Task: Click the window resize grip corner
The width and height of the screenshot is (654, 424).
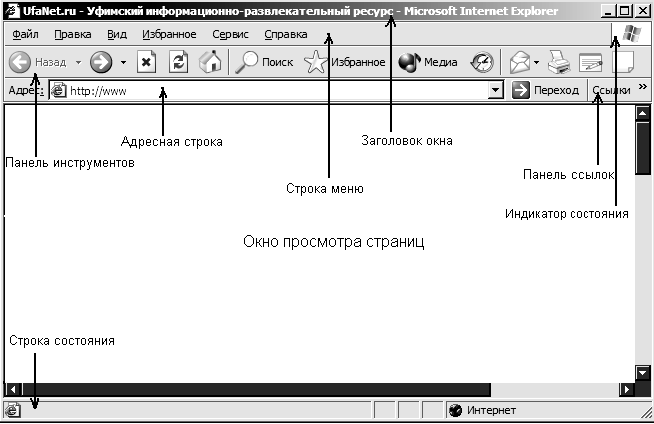Action: point(647,412)
